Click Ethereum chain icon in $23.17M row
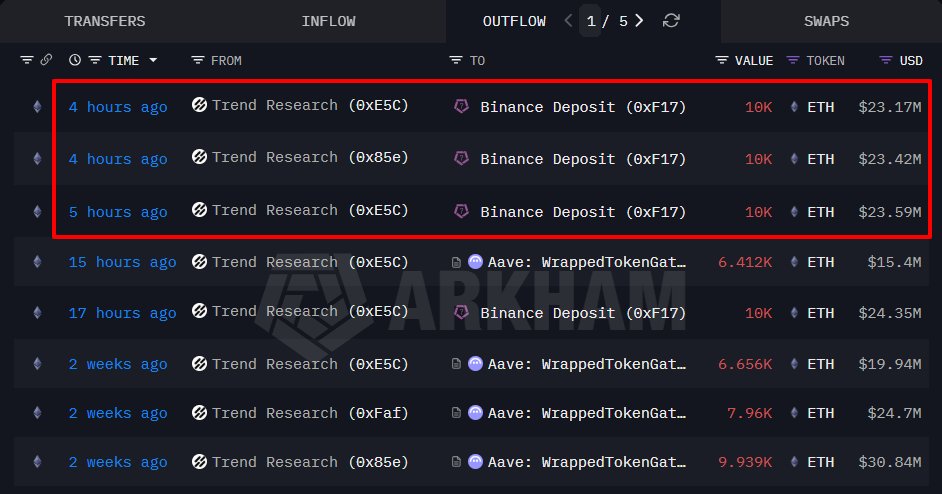This screenshot has height=494, width=942. pyautogui.click(x=37, y=107)
